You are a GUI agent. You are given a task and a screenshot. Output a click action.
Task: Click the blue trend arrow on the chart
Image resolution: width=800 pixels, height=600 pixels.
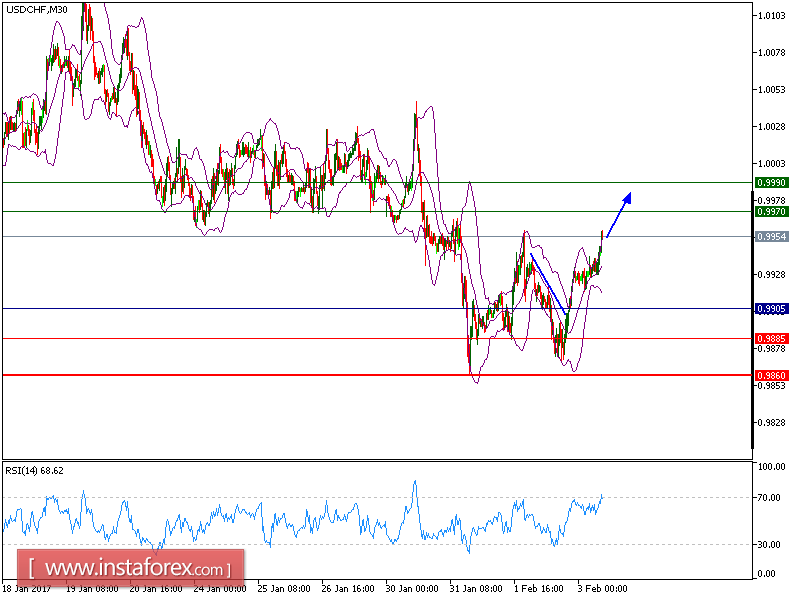(x=620, y=215)
